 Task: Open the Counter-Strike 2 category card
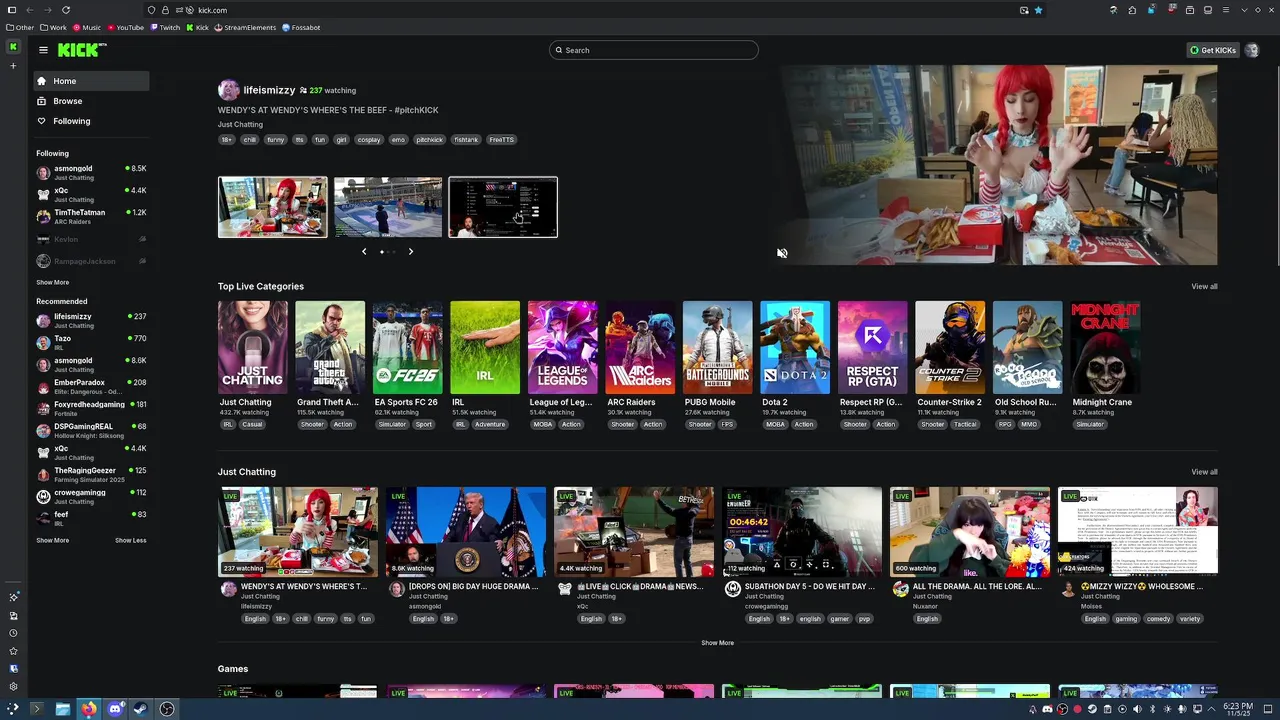click(x=950, y=348)
